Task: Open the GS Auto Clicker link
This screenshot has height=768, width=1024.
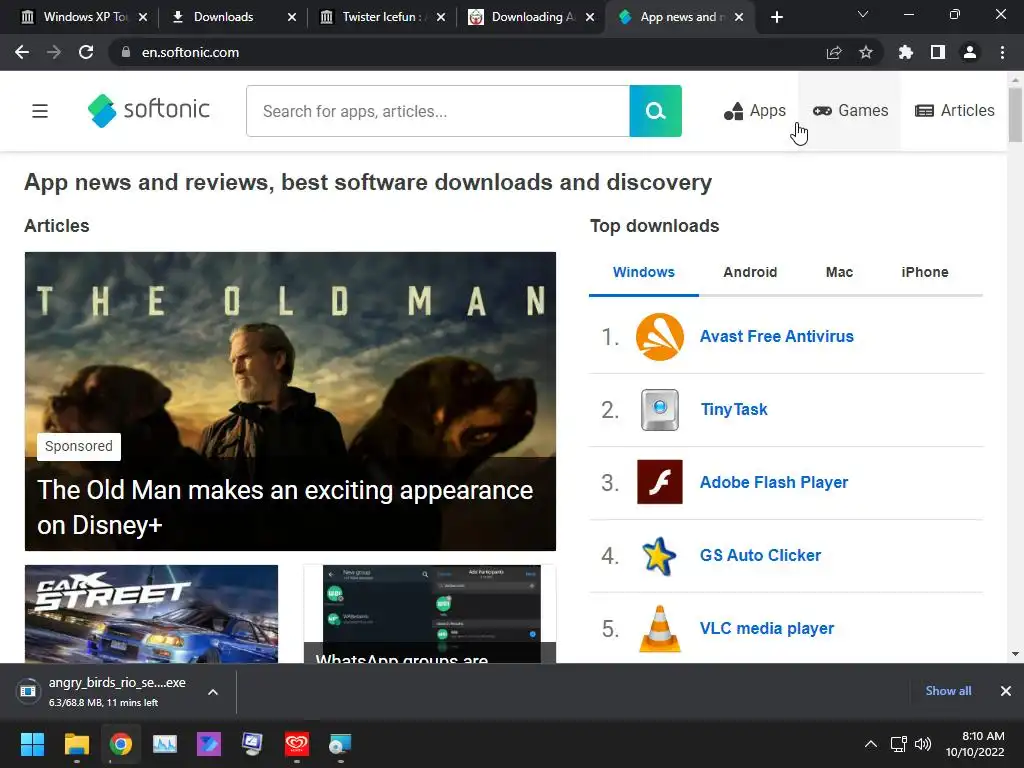Action: pos(760,556)
